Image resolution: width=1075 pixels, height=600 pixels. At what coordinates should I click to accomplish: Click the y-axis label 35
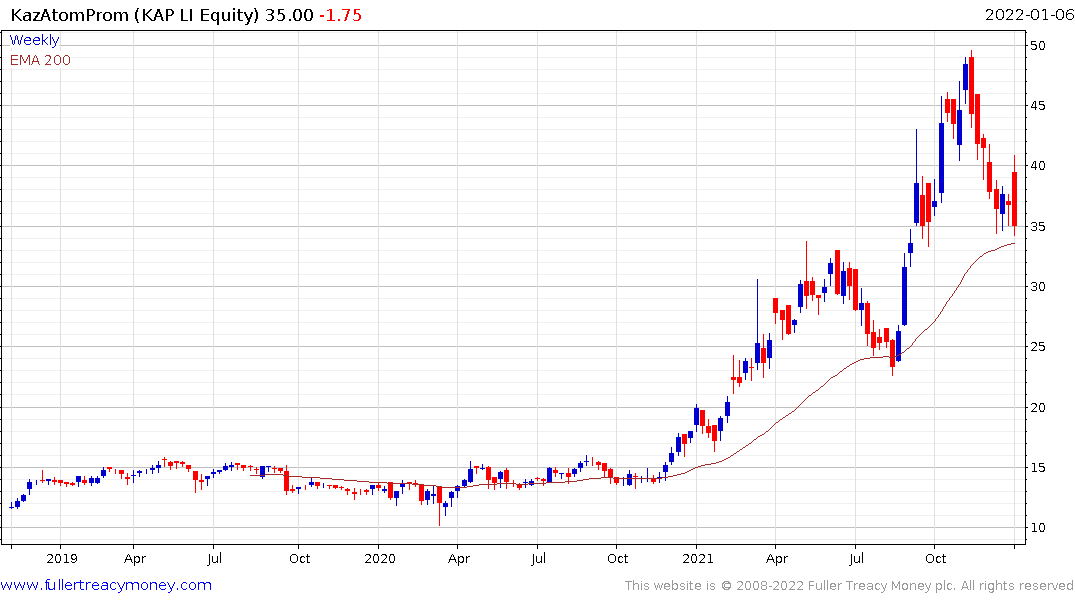1037,226
